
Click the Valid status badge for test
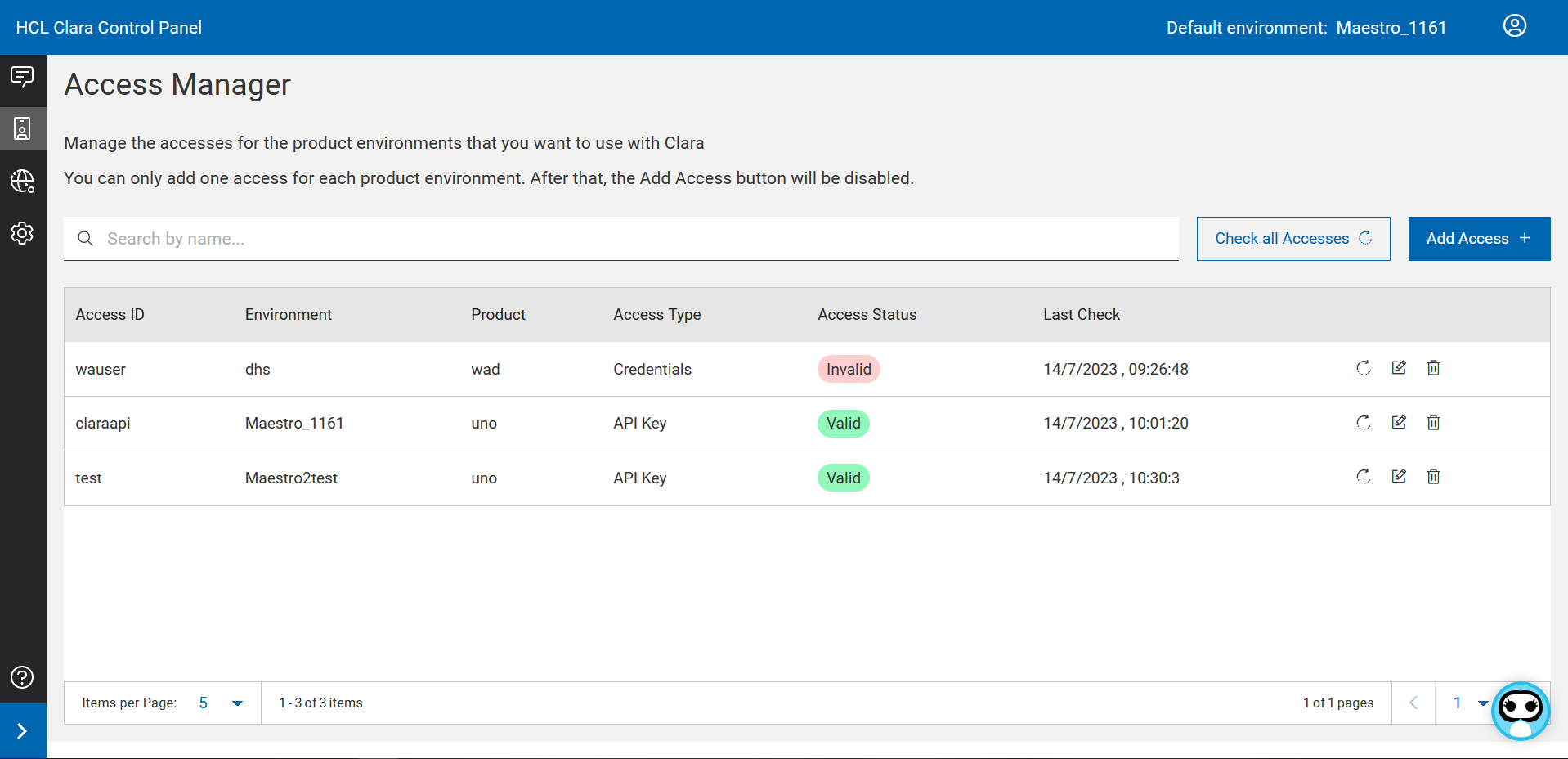click(844, 478)
